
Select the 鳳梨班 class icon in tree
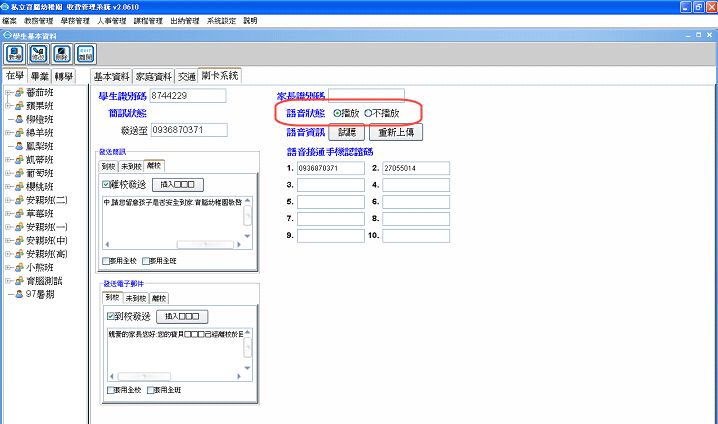pos(17,146)
